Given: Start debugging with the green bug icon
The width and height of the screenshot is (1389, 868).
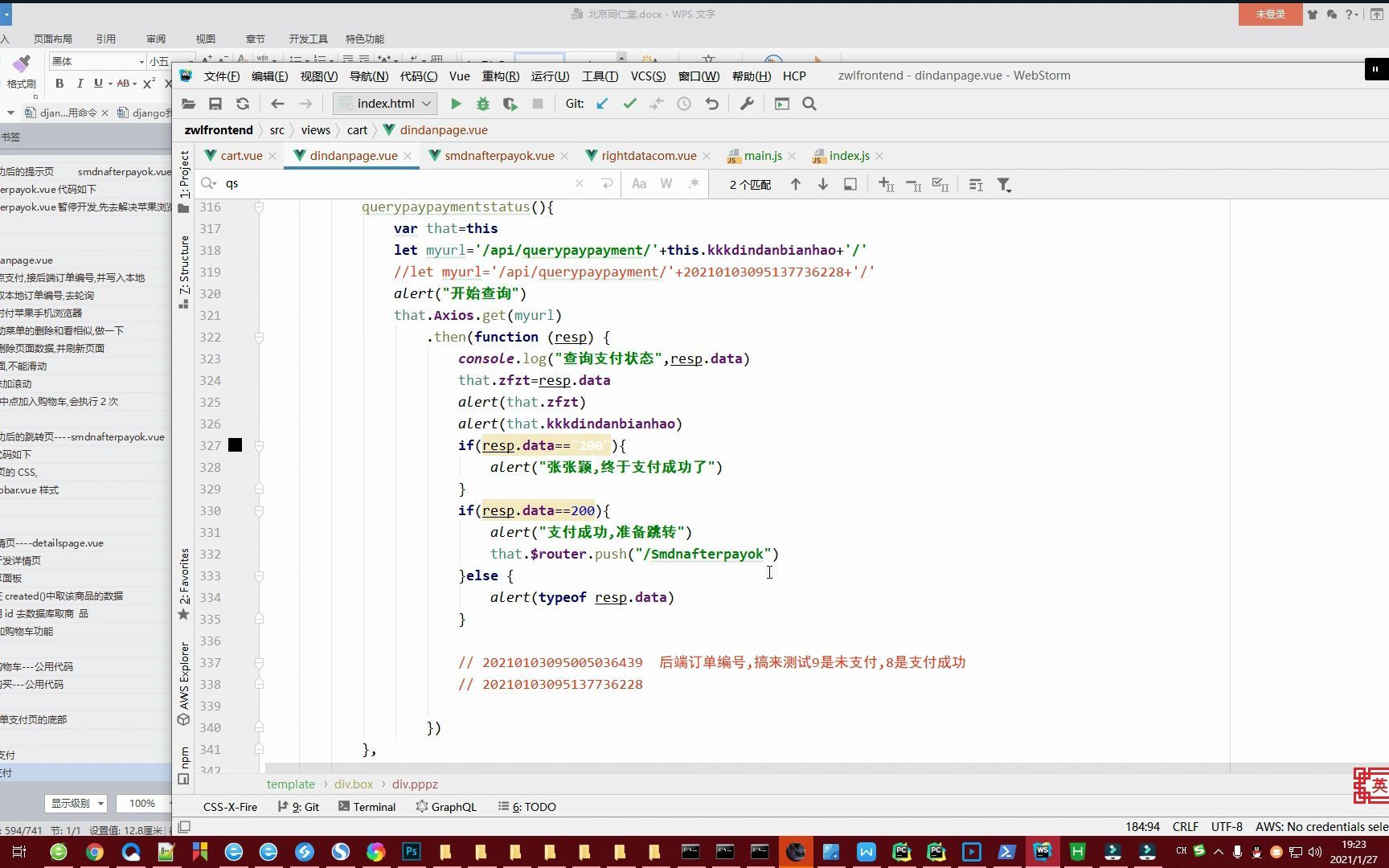Looking at the screenshot, I should pyautogui.click(x=483, y=104).
